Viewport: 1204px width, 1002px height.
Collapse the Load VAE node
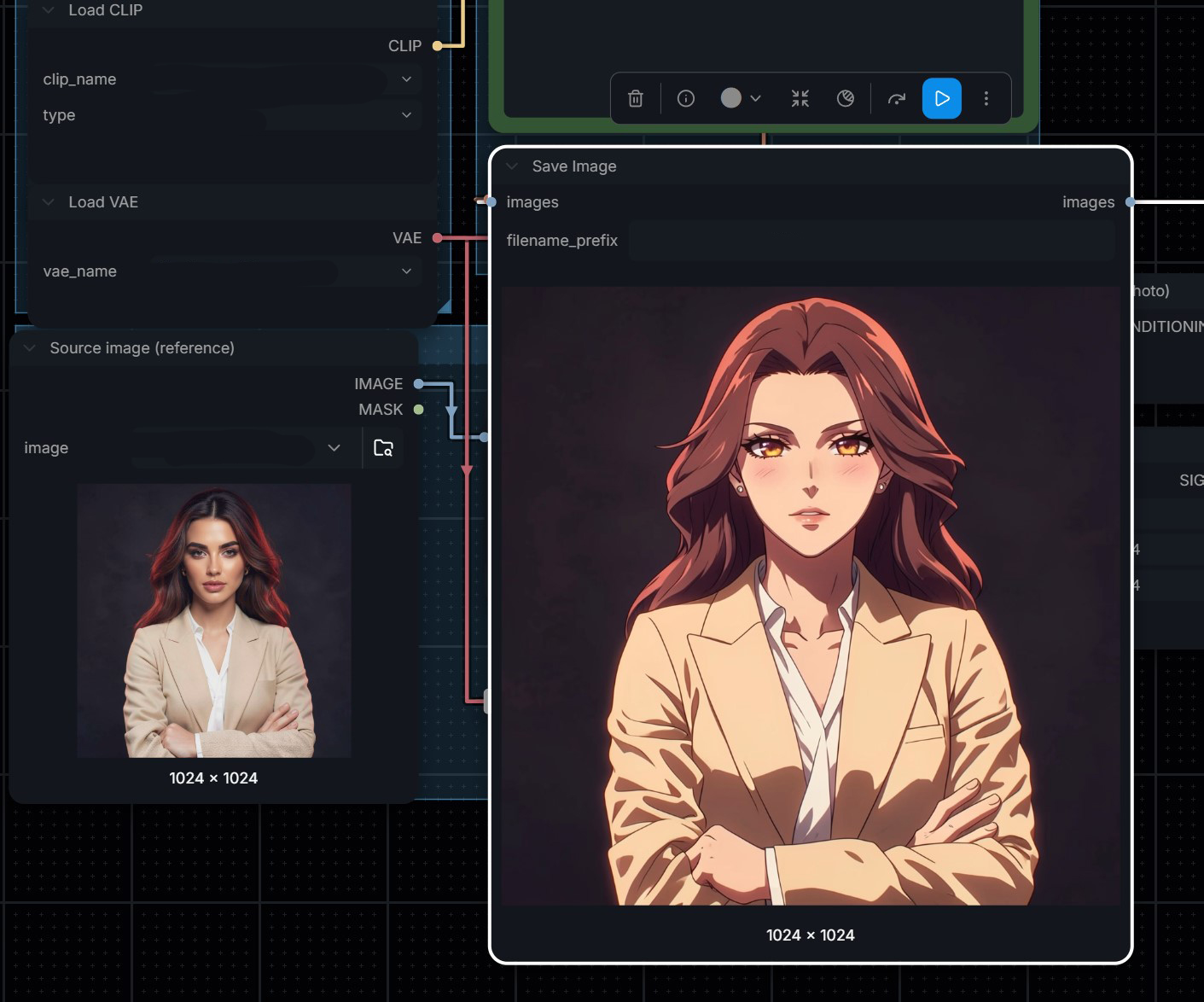[49, 202]
